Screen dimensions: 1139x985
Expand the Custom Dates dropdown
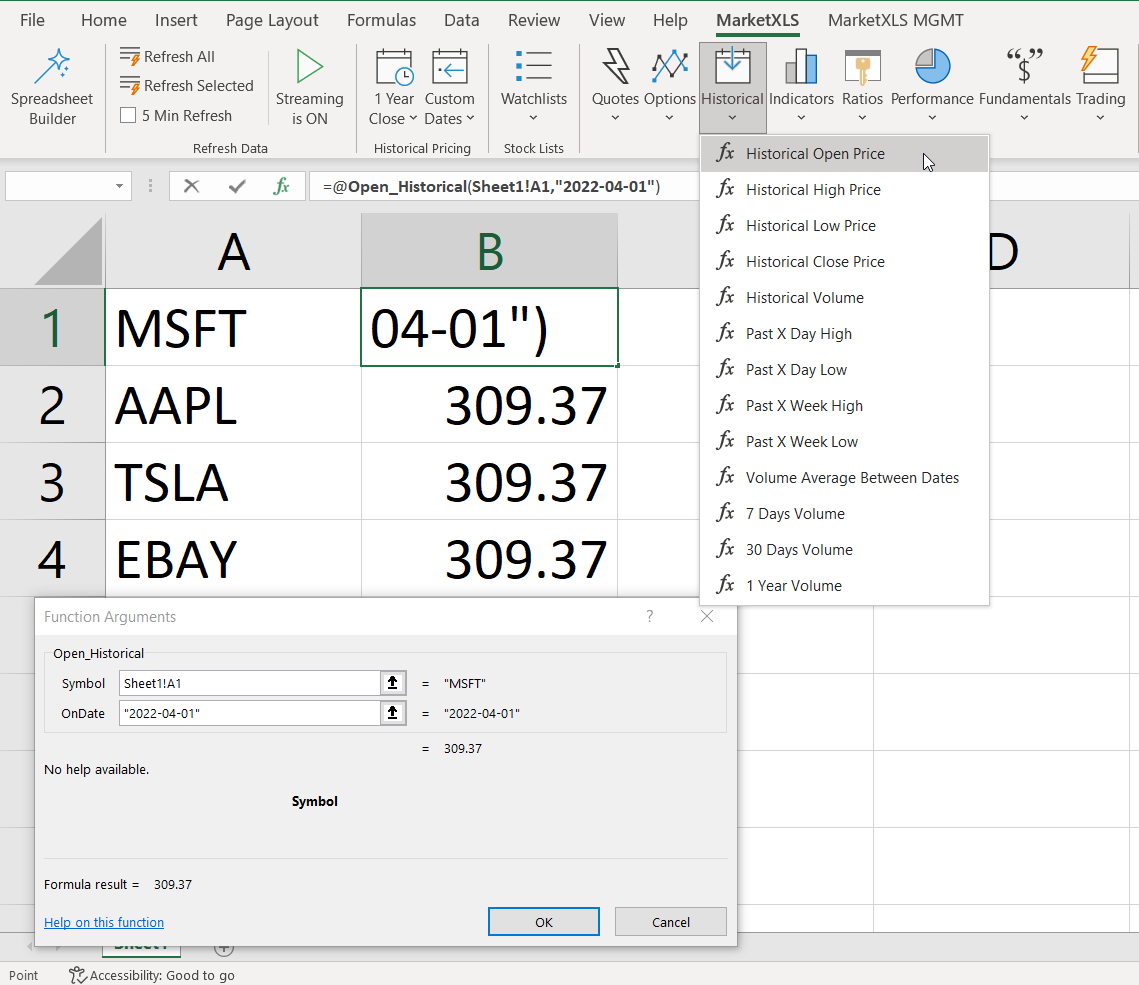(449, 119)
